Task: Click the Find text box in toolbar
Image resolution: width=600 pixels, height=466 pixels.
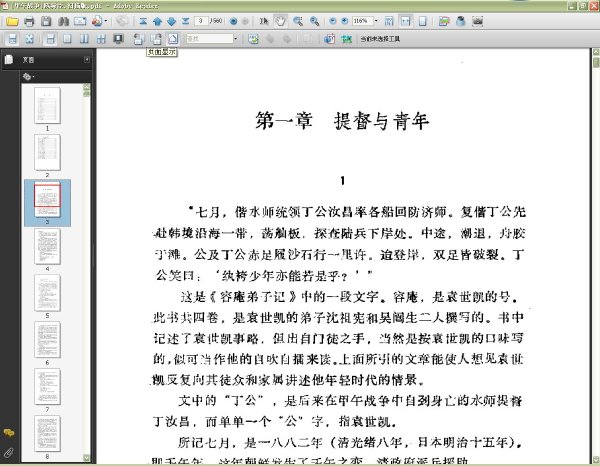Action: 209,39
